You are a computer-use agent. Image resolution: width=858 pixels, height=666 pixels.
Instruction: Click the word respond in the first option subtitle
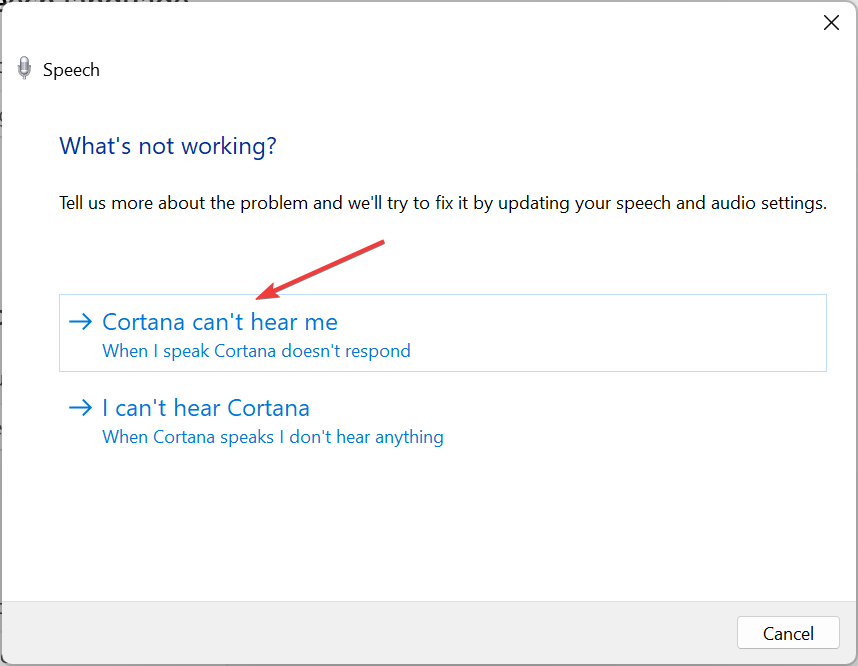point(378,351)
